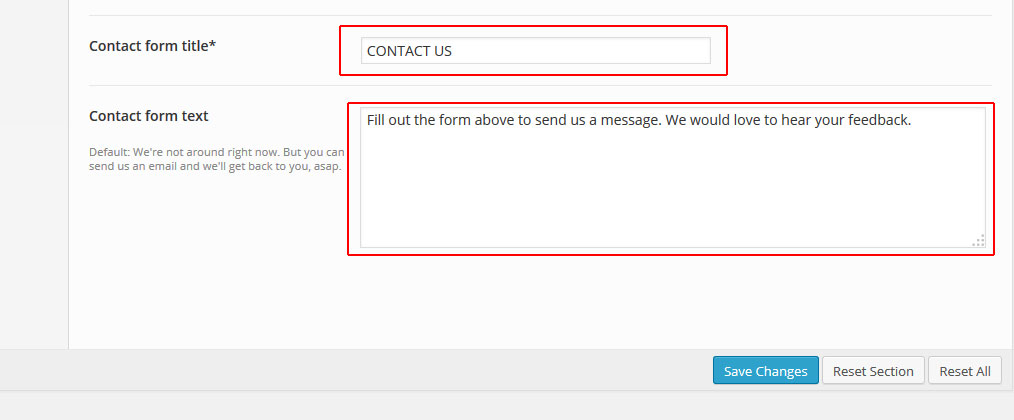Focus the Contact form title input
The image size is (1014, 420).
click(535, 51)
